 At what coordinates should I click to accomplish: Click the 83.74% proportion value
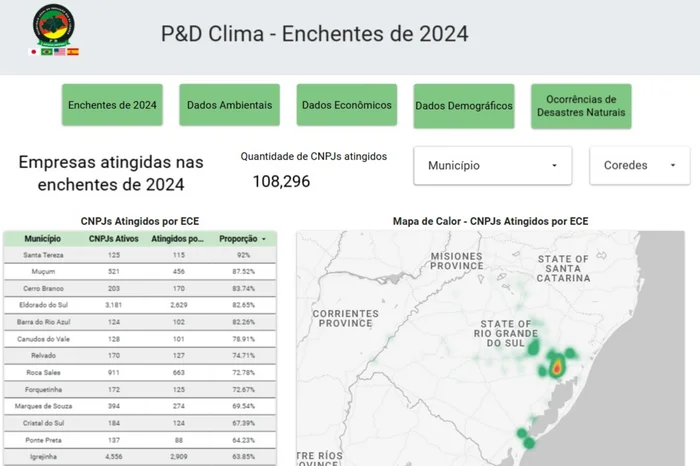243,288
